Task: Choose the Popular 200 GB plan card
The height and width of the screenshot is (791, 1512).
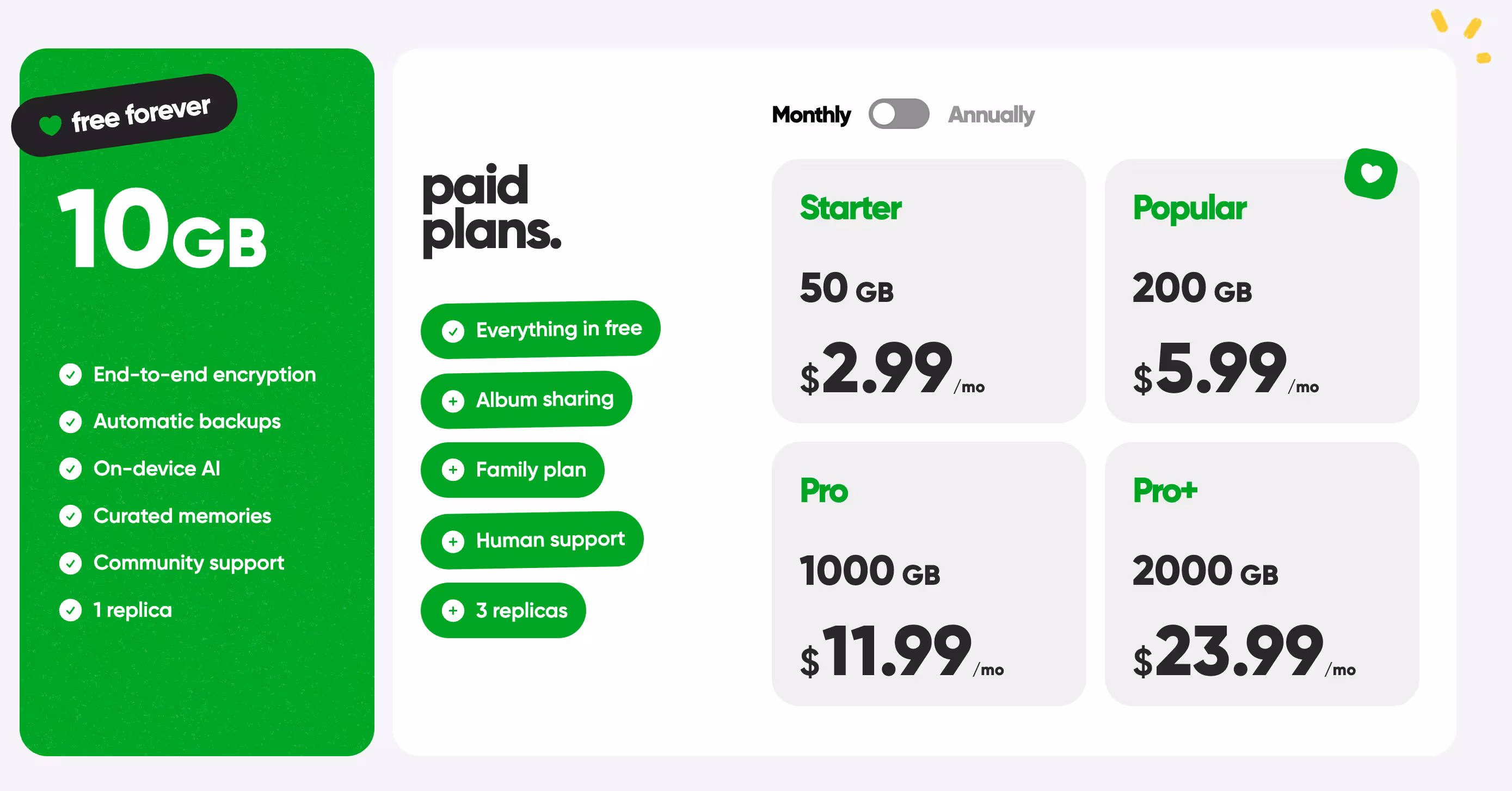Action: [1262, 291]
